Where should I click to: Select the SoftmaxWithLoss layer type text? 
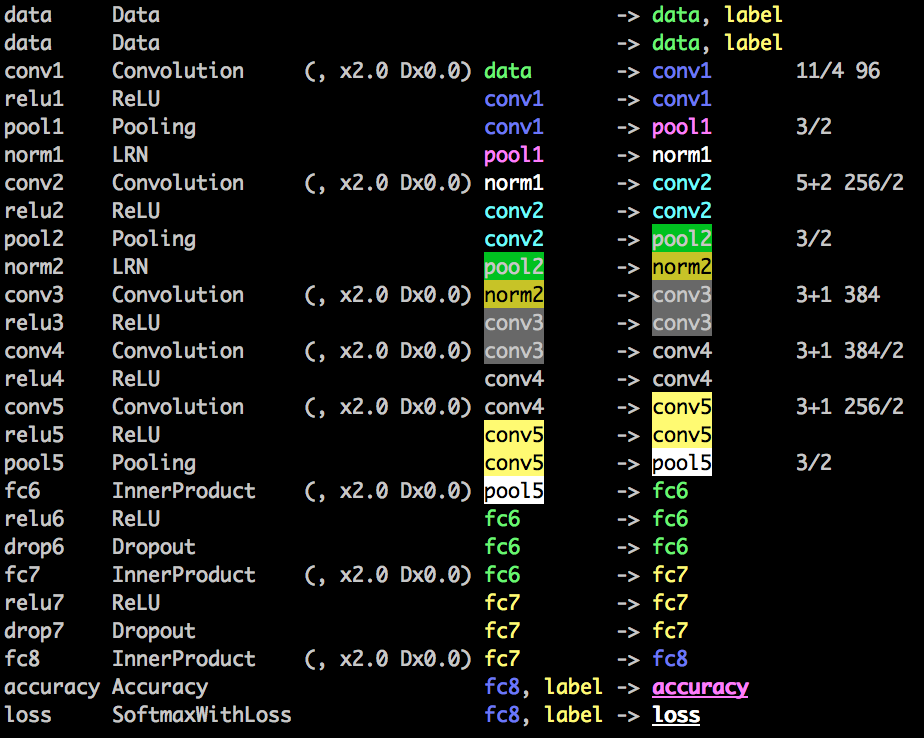click(x=201, y=715)
